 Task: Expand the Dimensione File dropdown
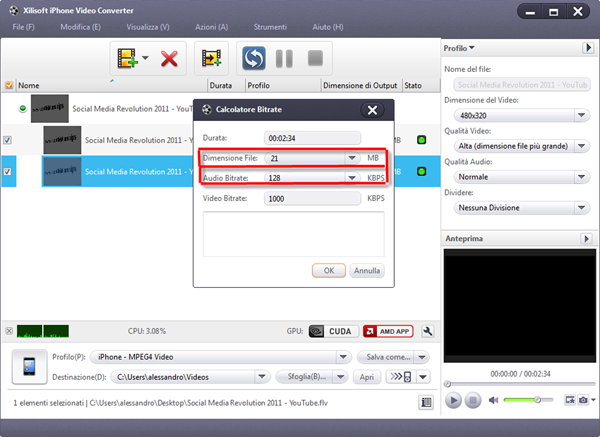[351, 158]
